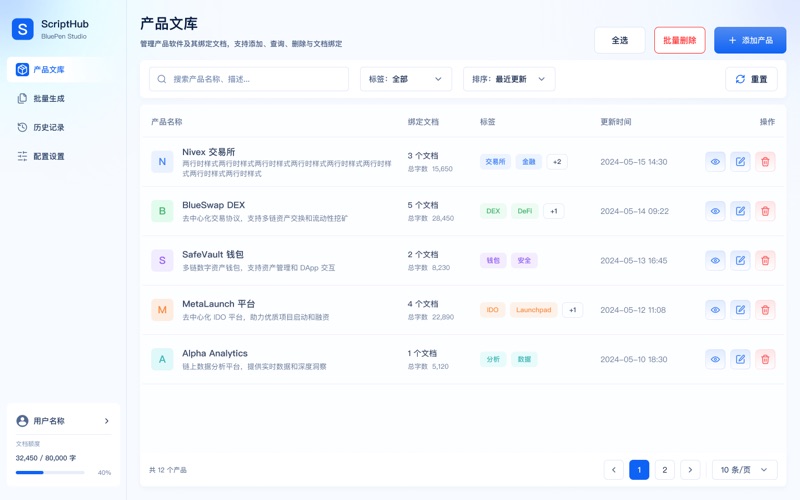
Task: Click the orange IDO tag chip
Action: (x=492, y=310)
